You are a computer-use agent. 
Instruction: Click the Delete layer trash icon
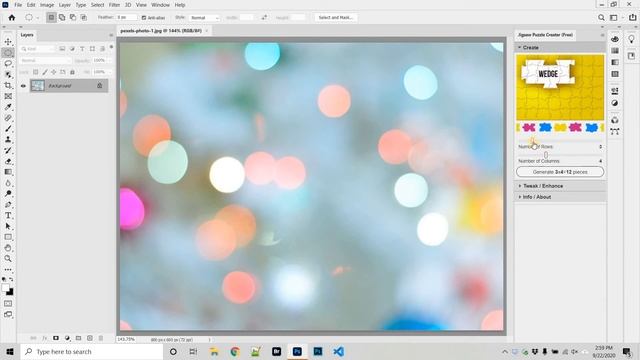click(101, 338)
